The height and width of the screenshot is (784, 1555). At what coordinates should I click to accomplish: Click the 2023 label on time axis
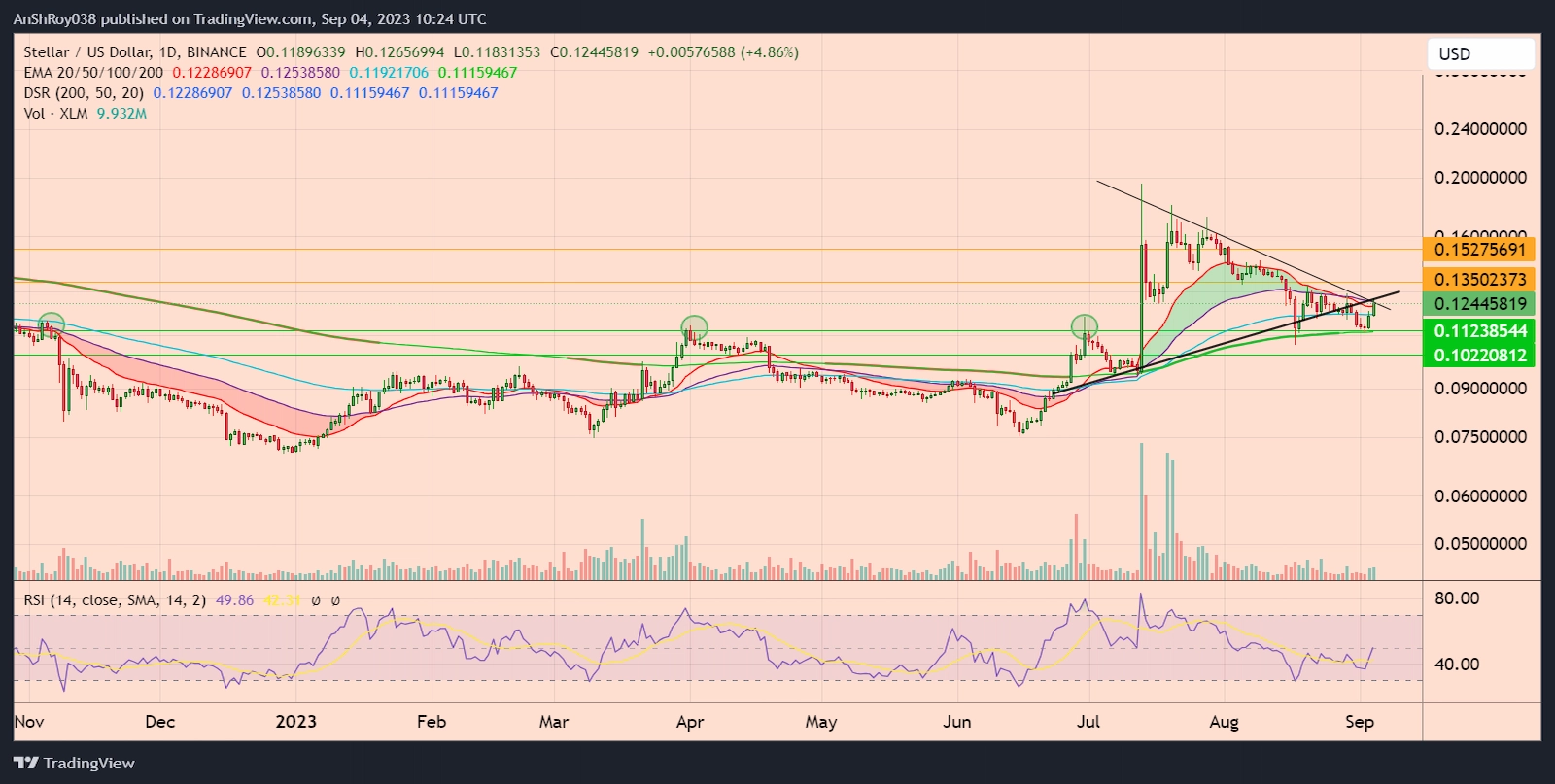point(295,722)
